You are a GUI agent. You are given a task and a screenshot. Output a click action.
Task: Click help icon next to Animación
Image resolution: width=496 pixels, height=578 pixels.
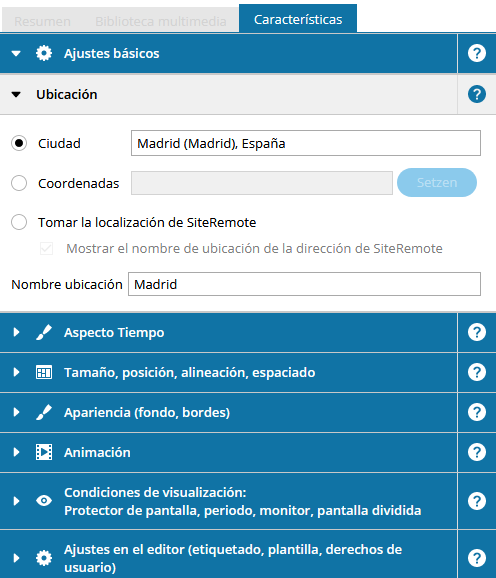(476, 452)
